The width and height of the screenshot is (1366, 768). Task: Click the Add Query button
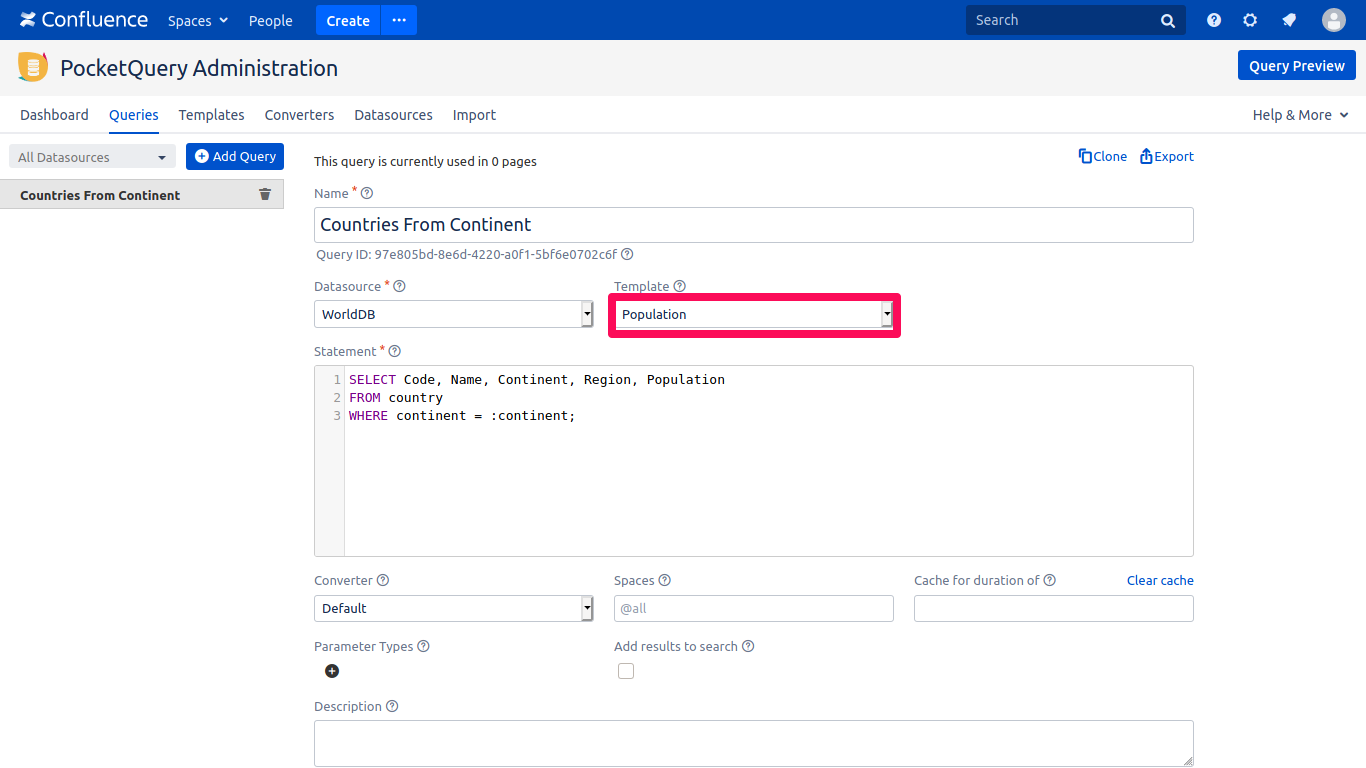click(235, 156)
